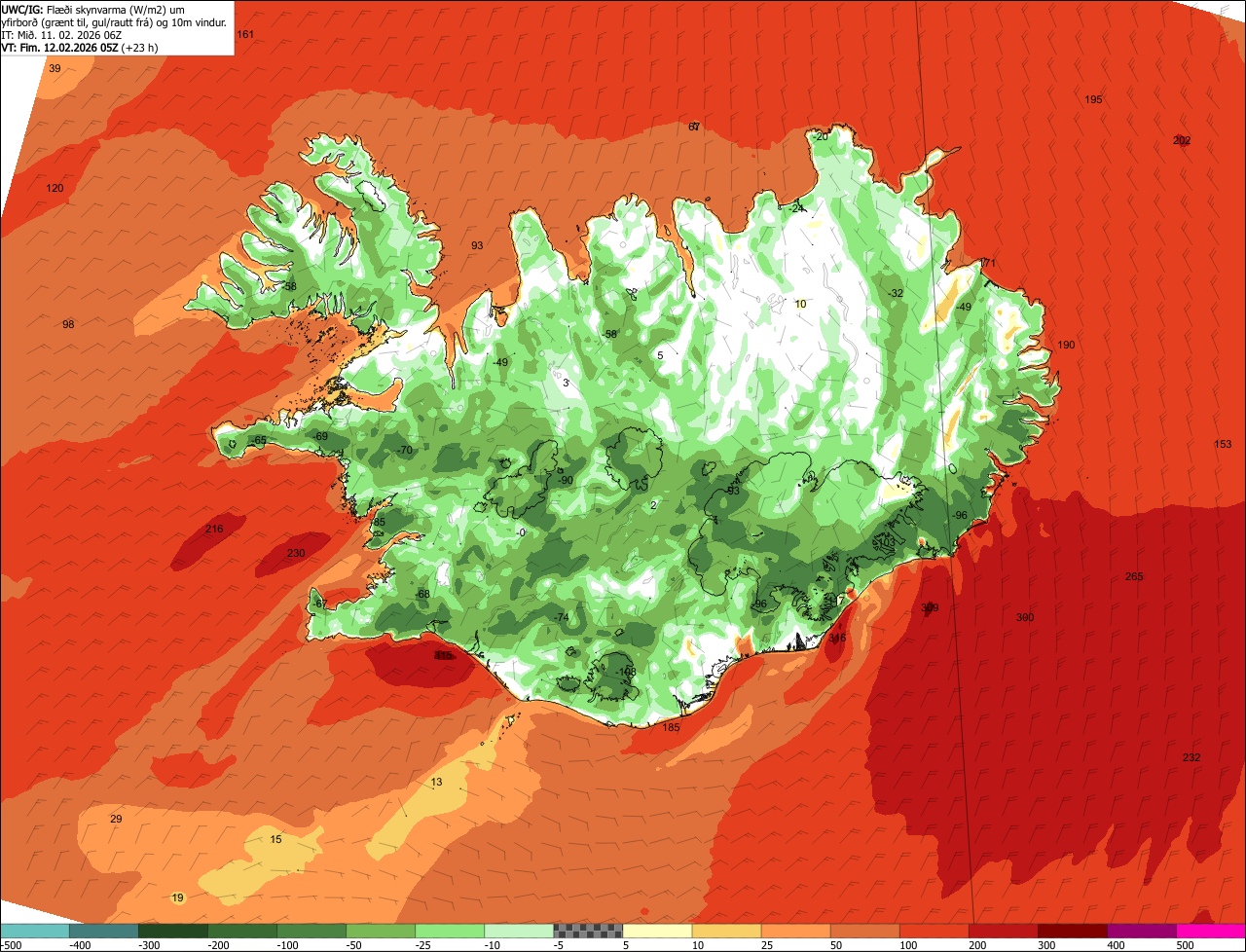Click the teal legend swatch between -500 and -400
The width and height of the screenshot is (1246, 952).
click(x=34, y=931)
